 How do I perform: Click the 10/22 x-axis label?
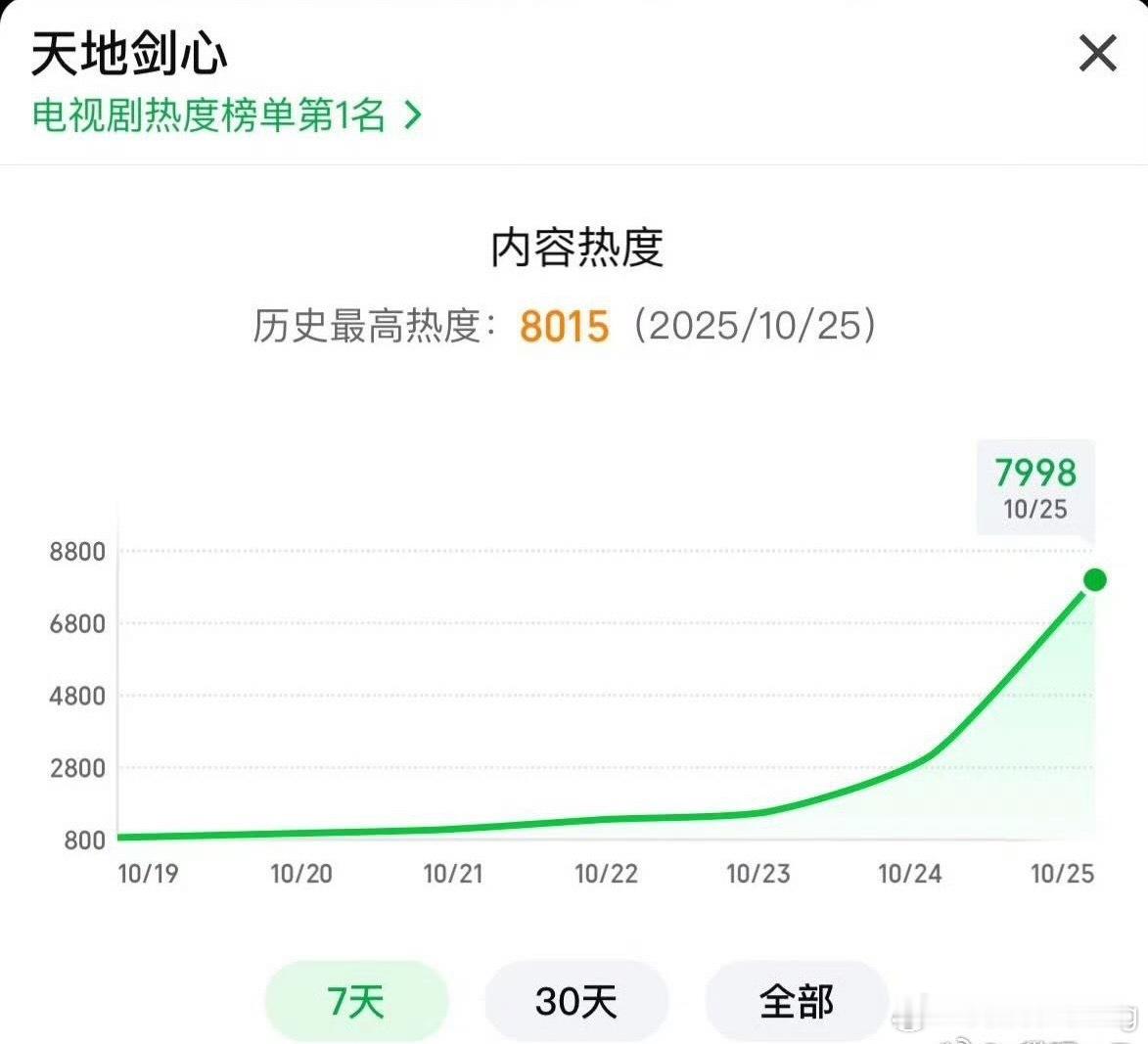coord(606,874)
